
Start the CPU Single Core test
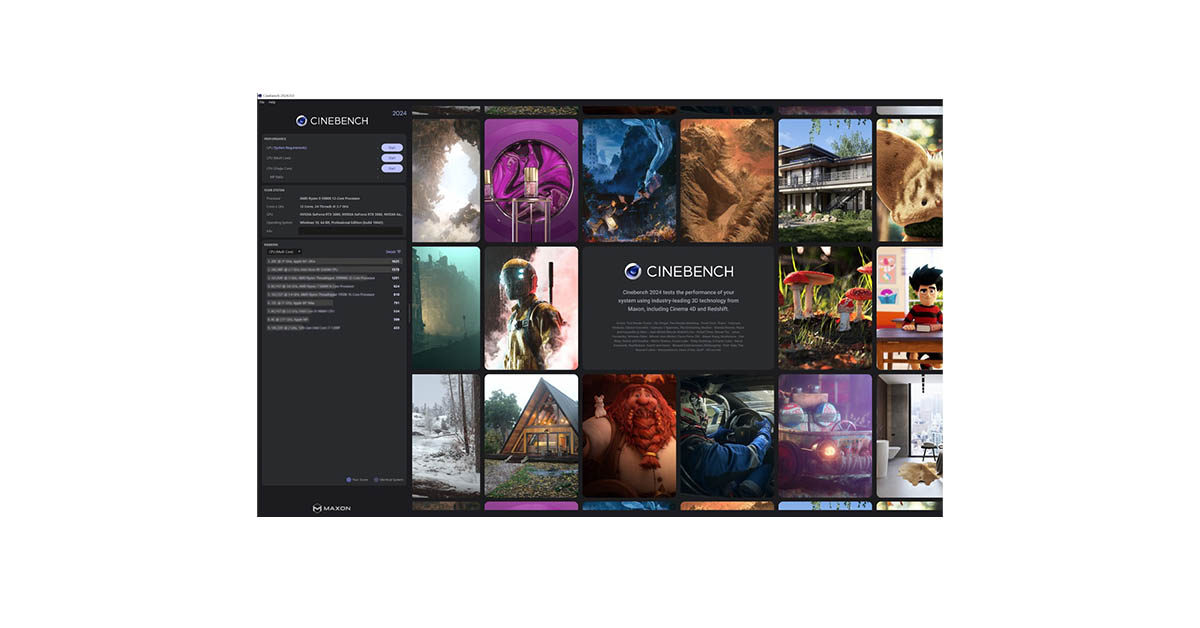coord(392,169)
